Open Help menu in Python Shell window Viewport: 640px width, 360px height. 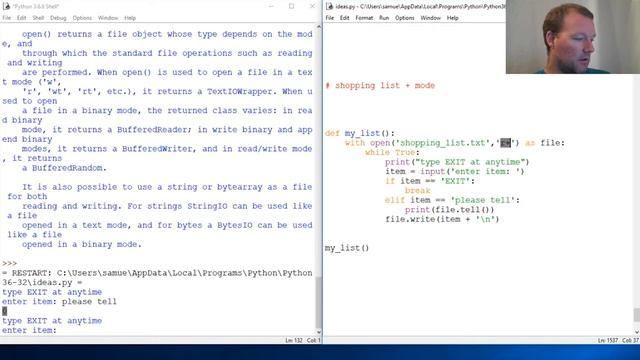click(130, 18)
